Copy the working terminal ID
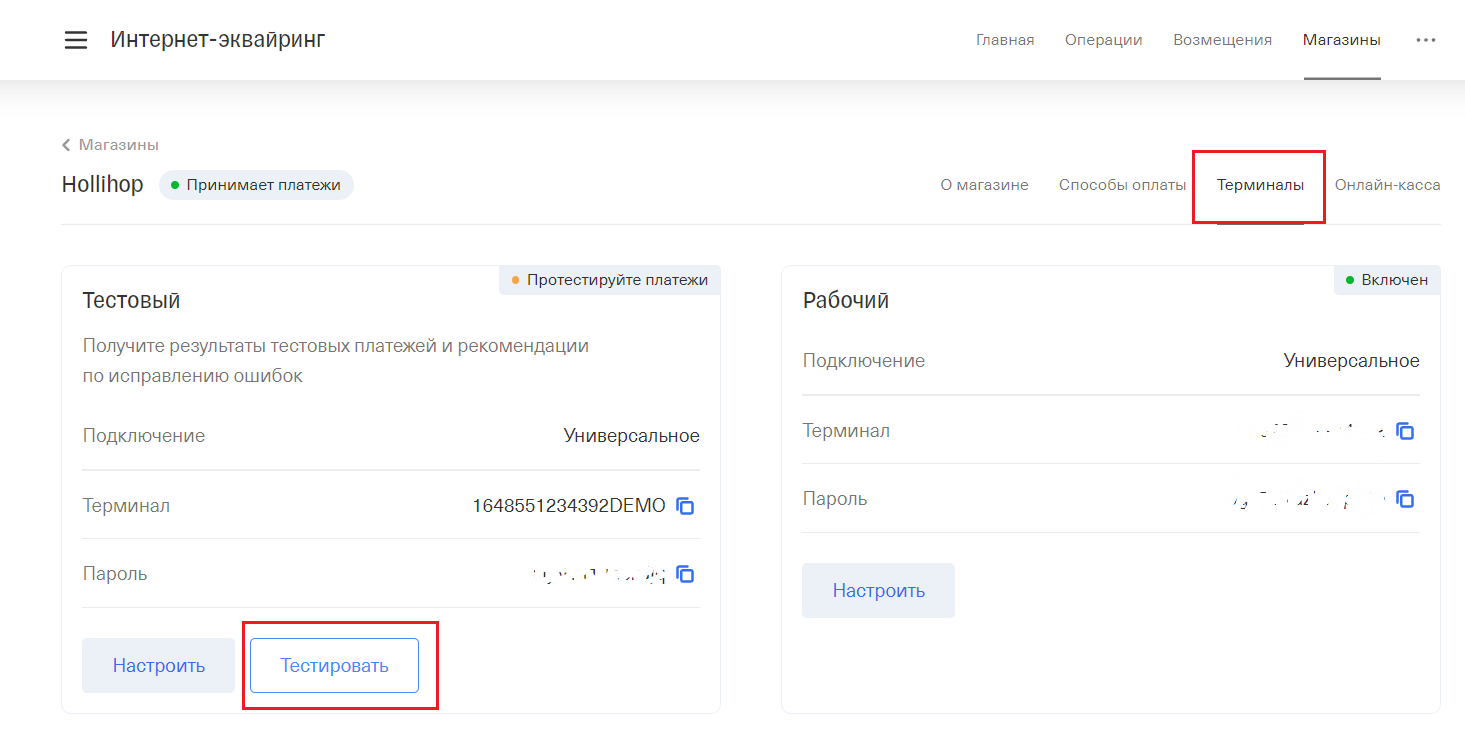This screenshot has height=745, width=1465. [1405, 431]
